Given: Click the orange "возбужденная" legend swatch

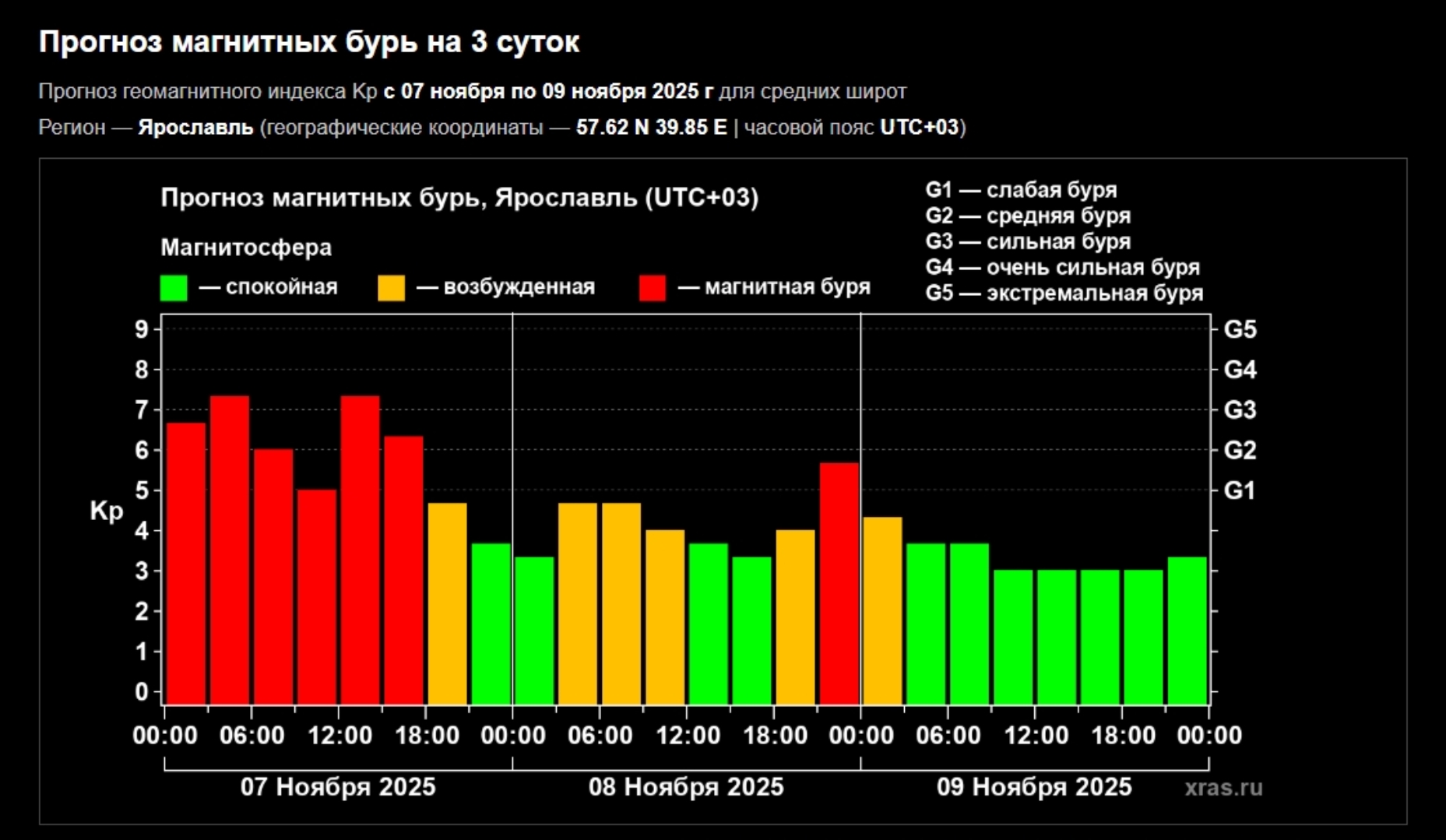Looking at the screenshot, I should point(391,287).
